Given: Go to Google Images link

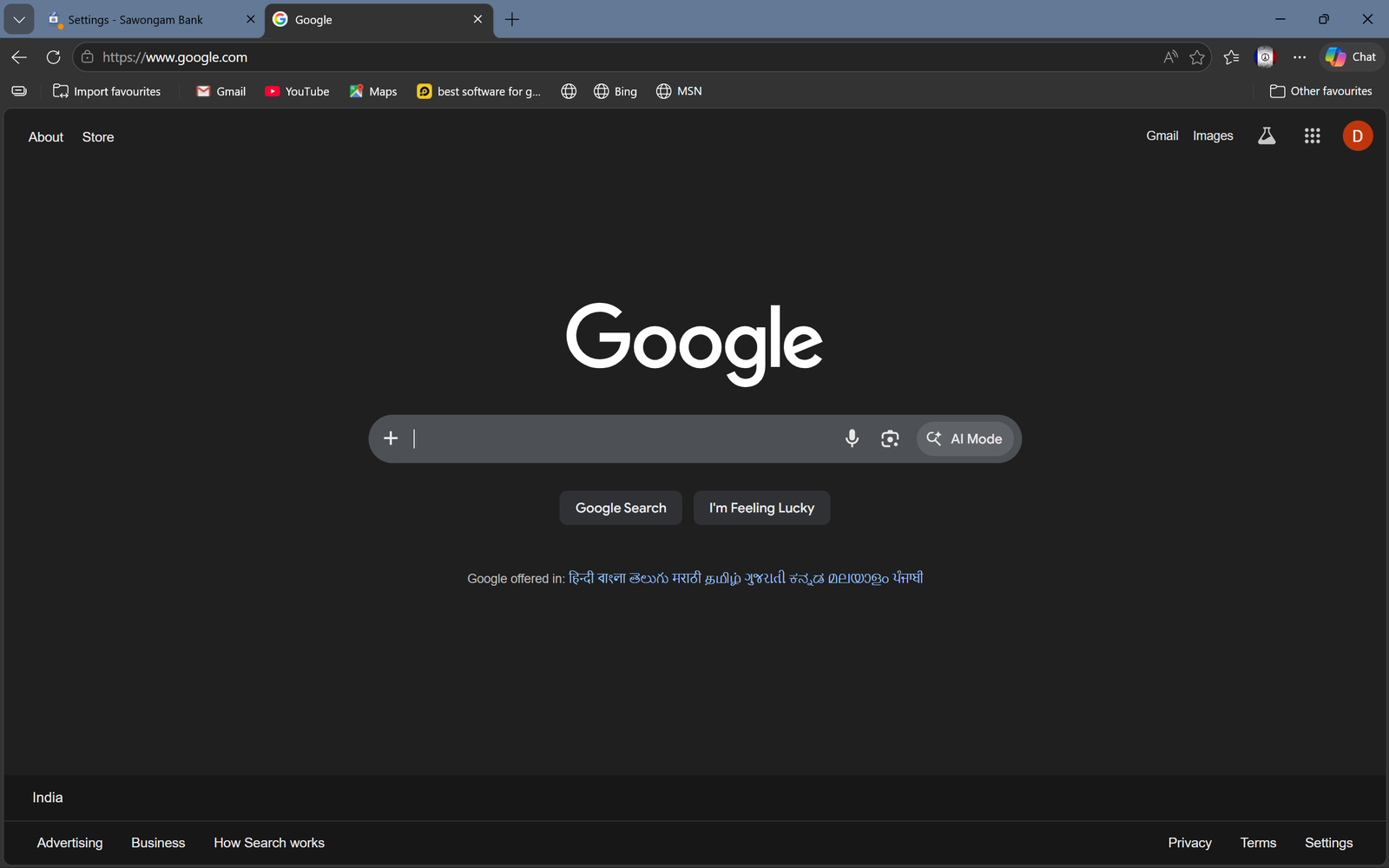Looking at the screenshot, I should pos(1213,135).
